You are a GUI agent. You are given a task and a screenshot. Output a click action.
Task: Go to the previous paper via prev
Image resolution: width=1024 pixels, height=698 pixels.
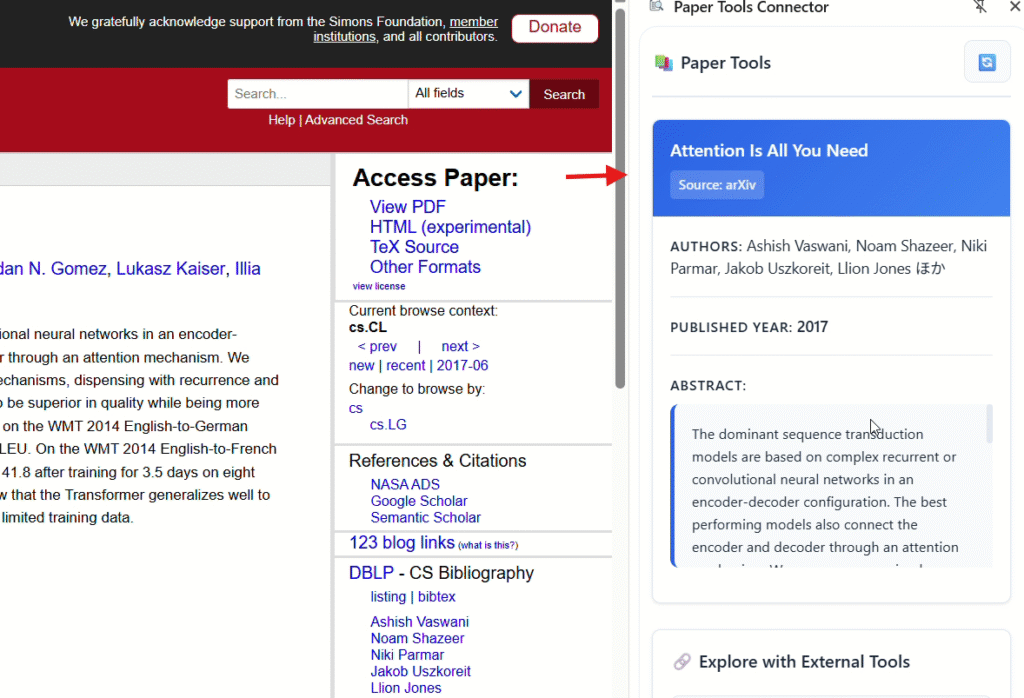377,346
